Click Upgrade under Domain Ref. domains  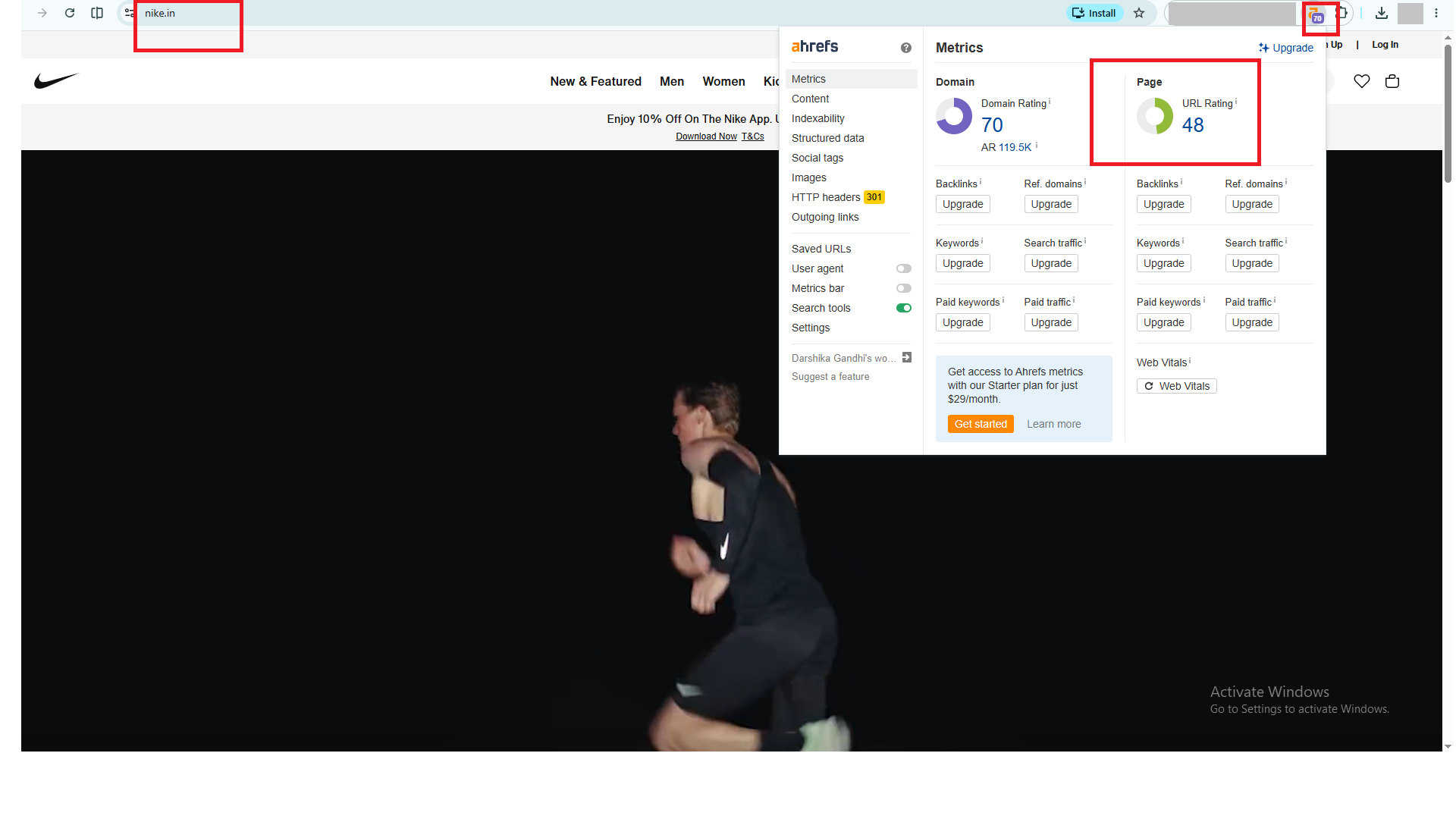[1051, 204]
